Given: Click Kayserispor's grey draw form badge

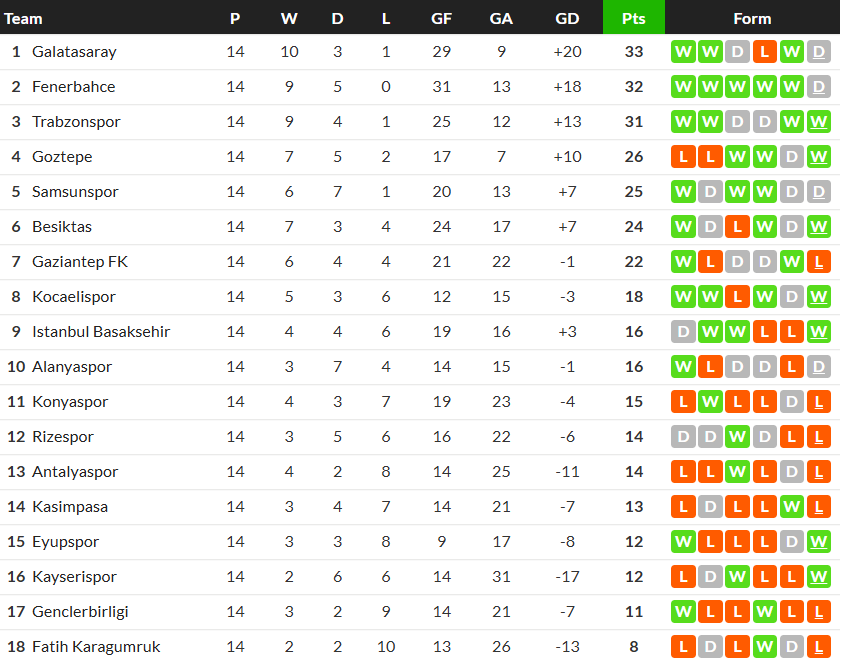Looking at the screenshot, I should pyautogui.click(x=711, y=577).
